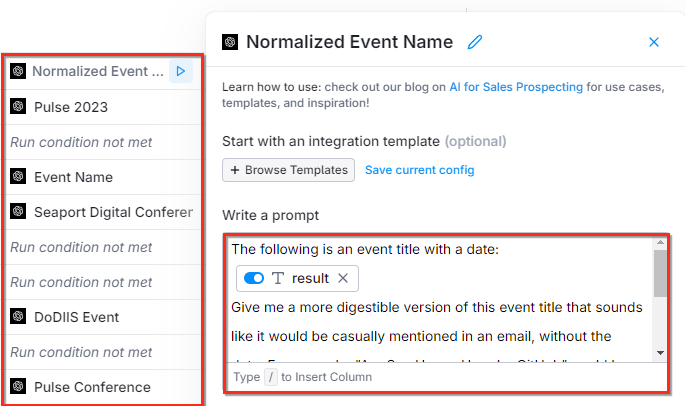Click the prompt scrollbar thumb
Image resolution: width=685 pixels, height=406 pixels.
(660, 274)
